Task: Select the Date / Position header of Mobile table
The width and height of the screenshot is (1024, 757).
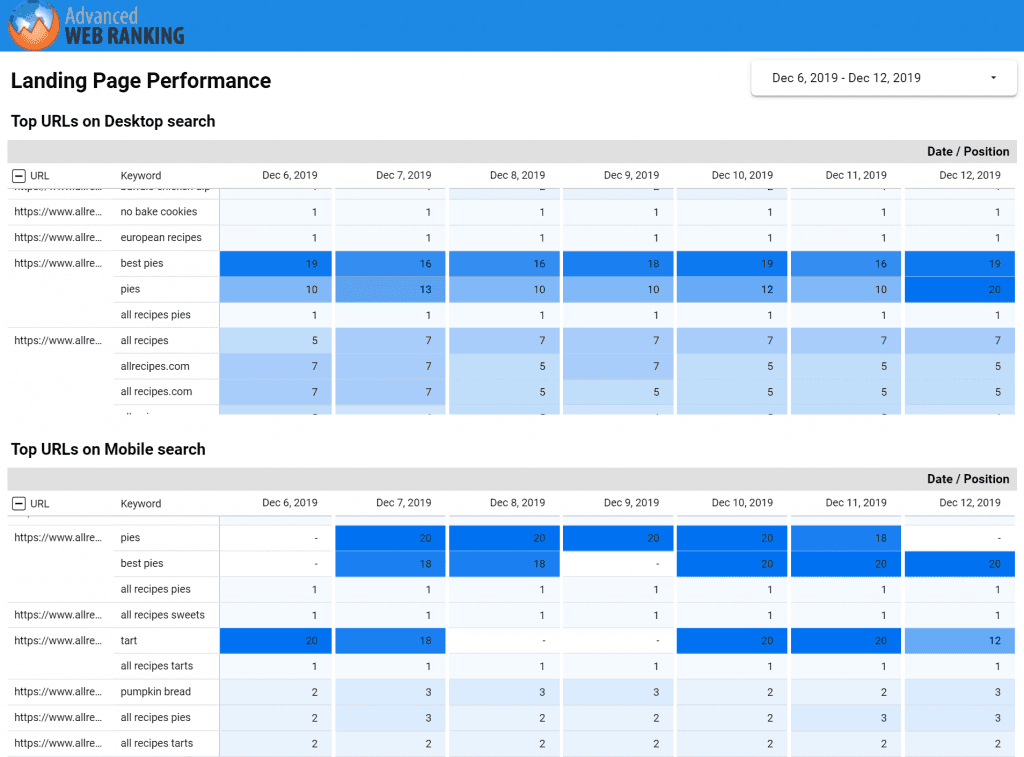Action: [x=968, y=479]
